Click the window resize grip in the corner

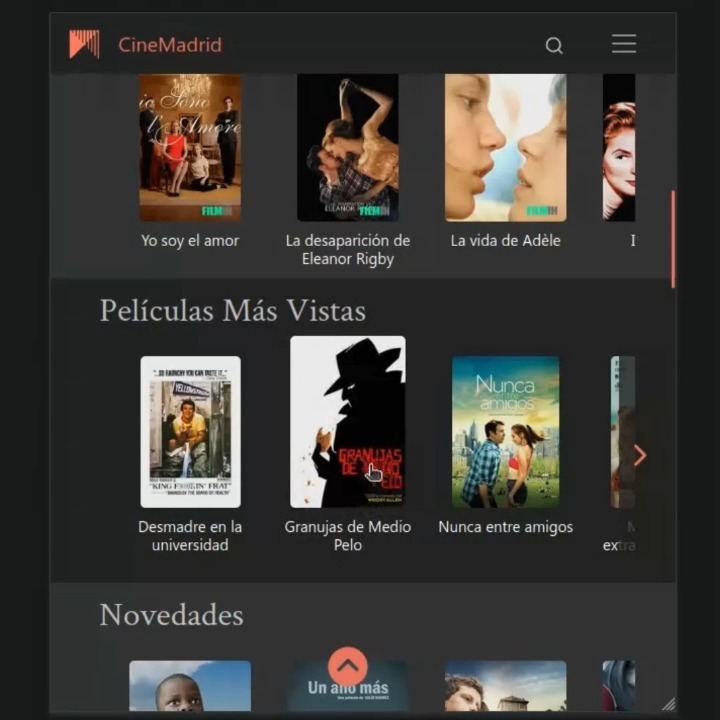coord(669,704)
